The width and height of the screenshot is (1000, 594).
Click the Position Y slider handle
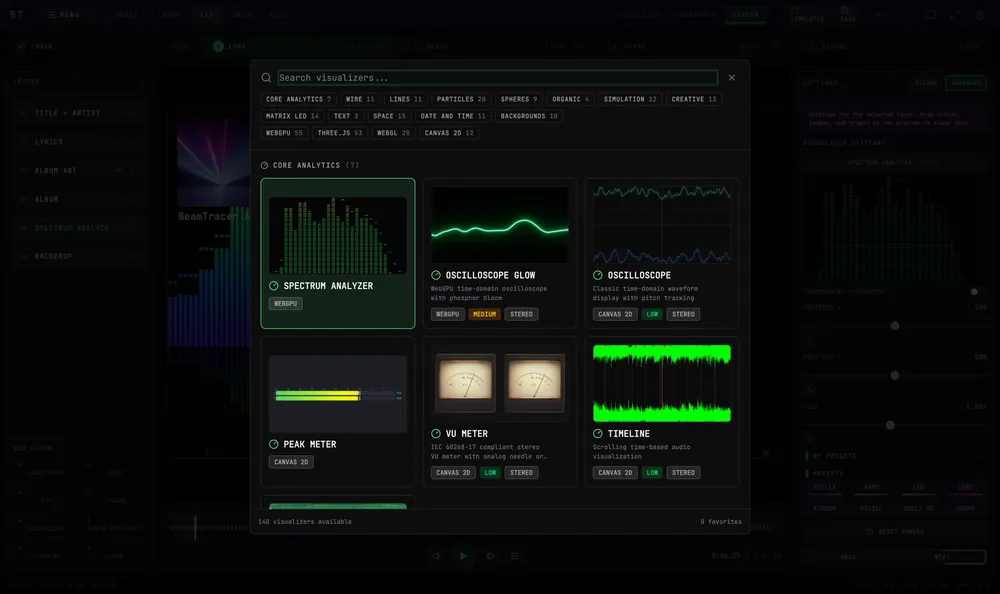[895, 376]
